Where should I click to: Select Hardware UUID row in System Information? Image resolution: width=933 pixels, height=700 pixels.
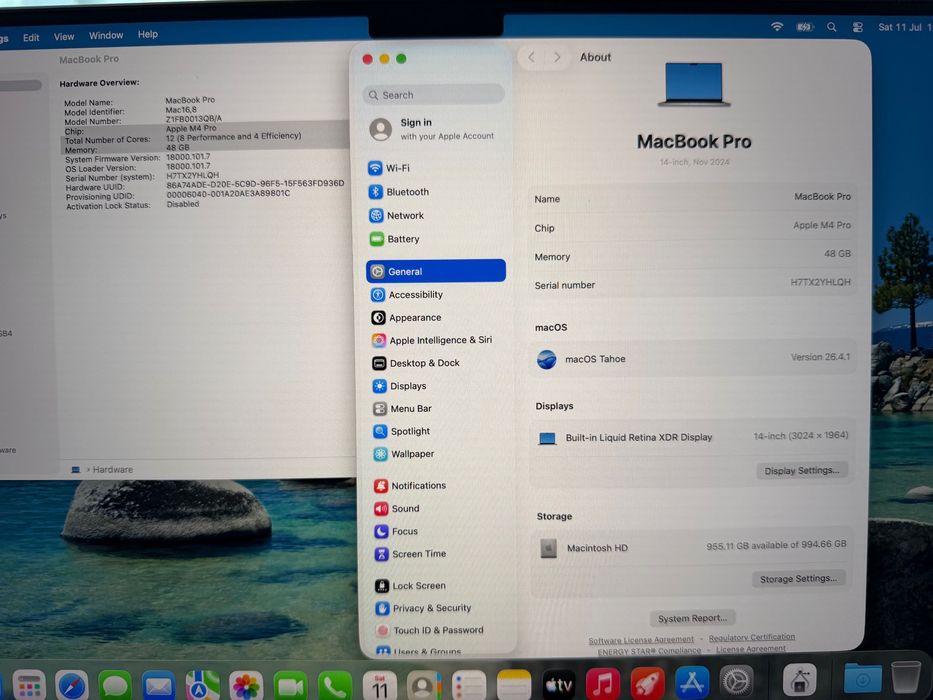[x=204, y=185]
